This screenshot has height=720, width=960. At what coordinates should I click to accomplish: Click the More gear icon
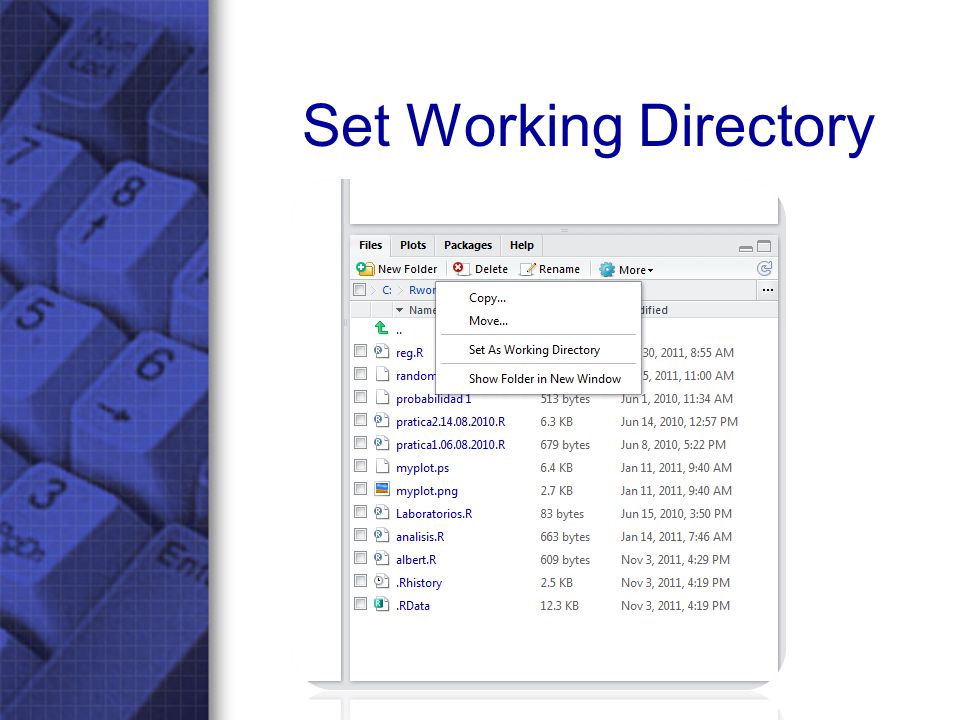[x=607, y=269]
